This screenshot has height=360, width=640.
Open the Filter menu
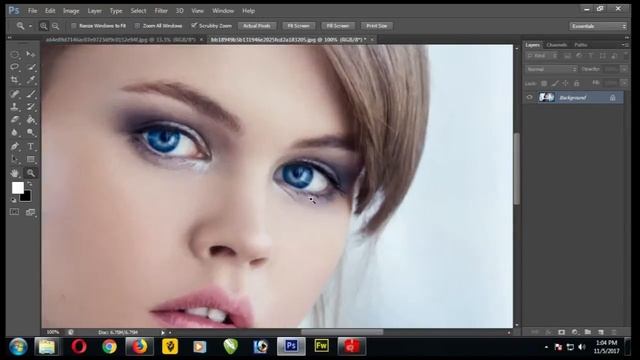[161, 11]
